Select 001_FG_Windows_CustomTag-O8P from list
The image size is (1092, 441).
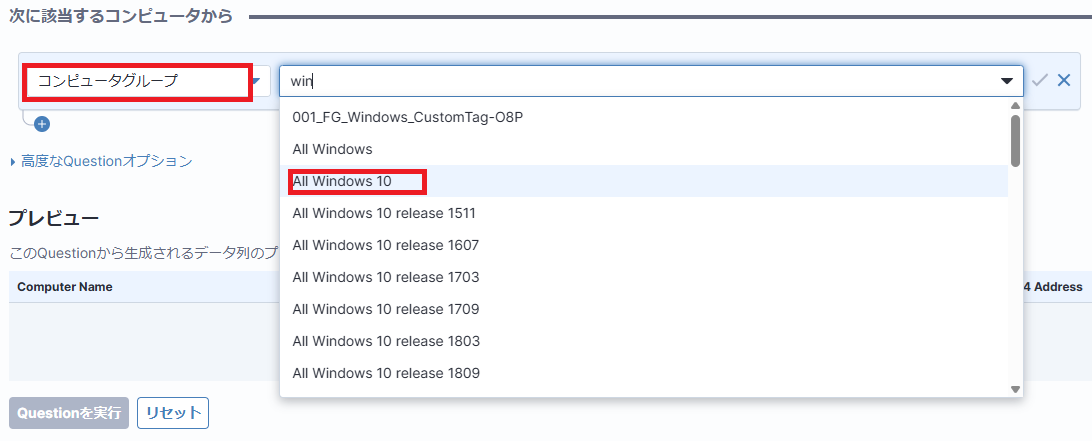[x=408, y=117]
